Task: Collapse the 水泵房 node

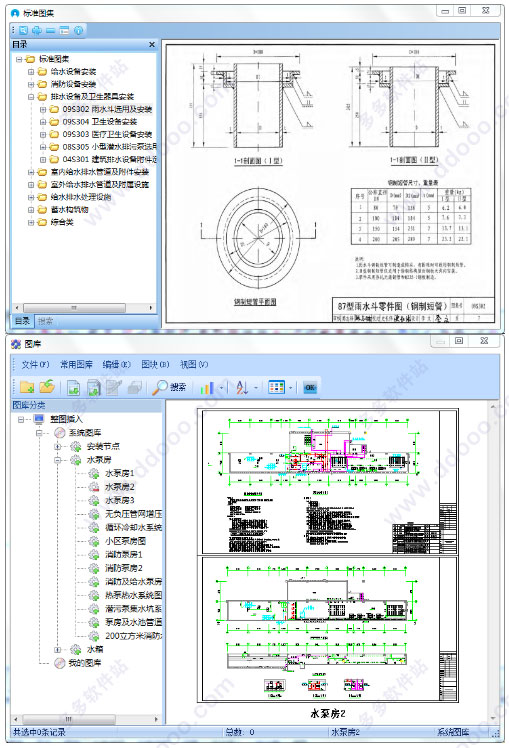Action: [58, 460]
